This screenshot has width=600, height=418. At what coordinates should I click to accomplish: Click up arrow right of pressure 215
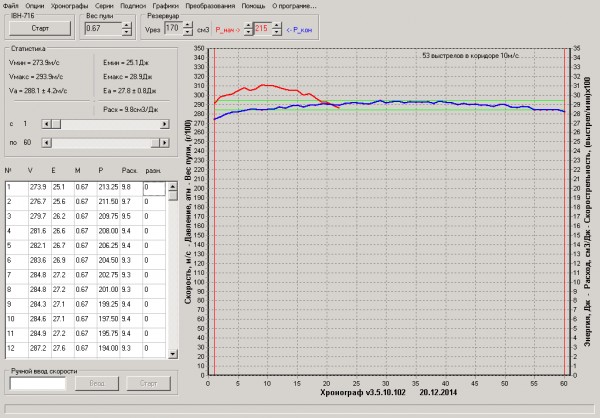277,25
